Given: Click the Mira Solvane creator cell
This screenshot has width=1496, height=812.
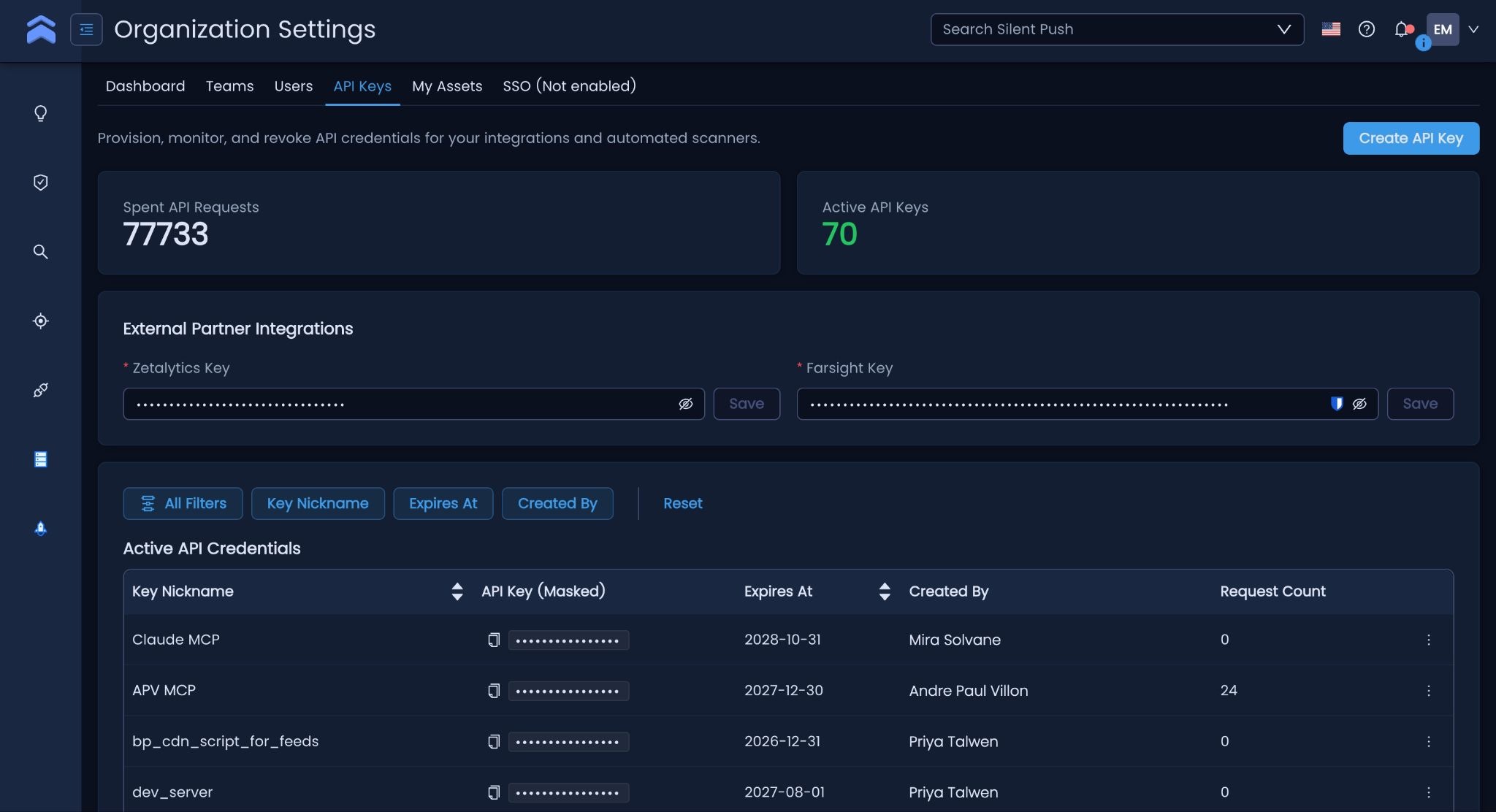Looking at the screenshot, I should pos(955,640).
